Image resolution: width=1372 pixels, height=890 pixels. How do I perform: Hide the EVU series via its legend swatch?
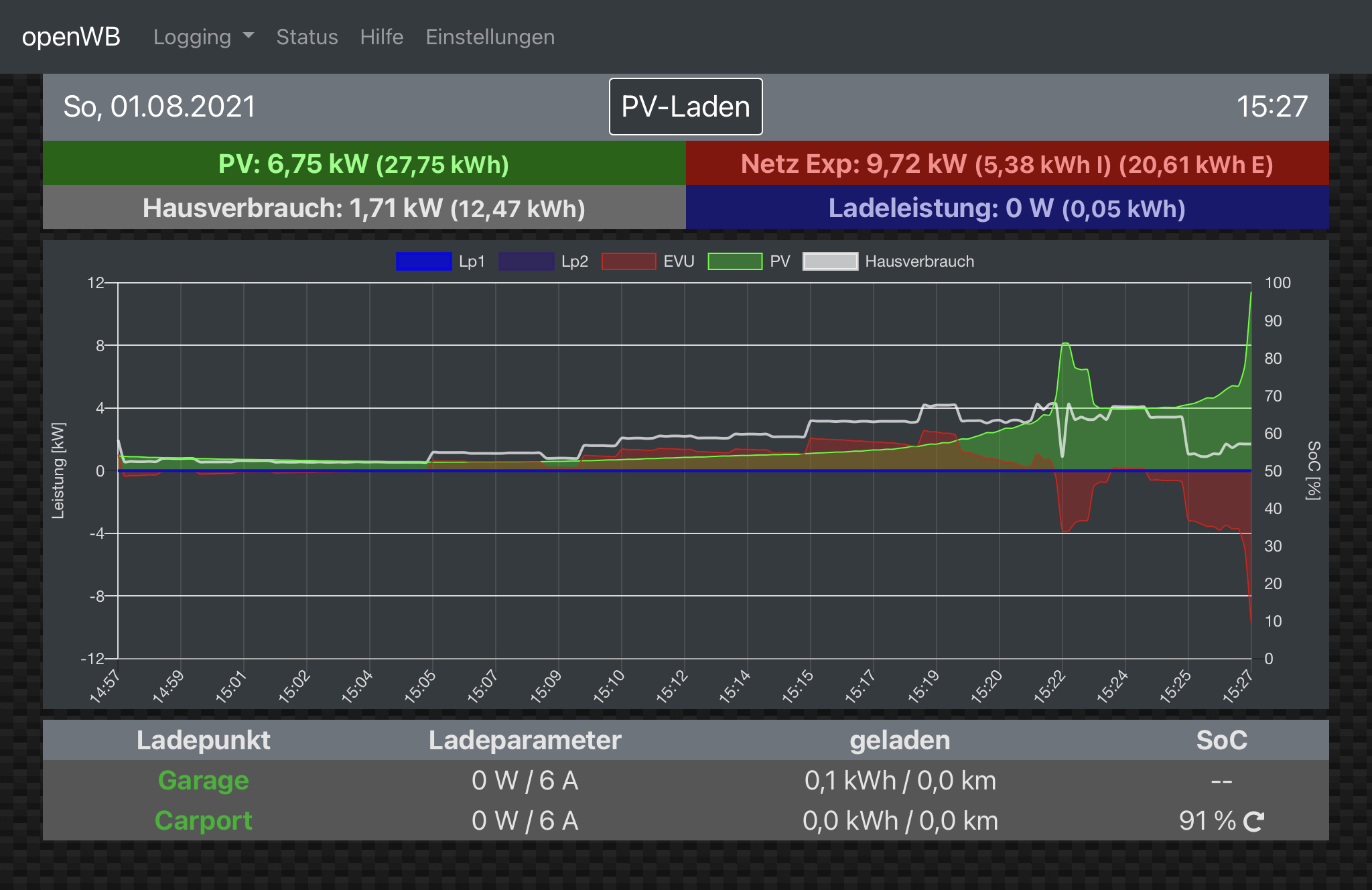point(628,261)
